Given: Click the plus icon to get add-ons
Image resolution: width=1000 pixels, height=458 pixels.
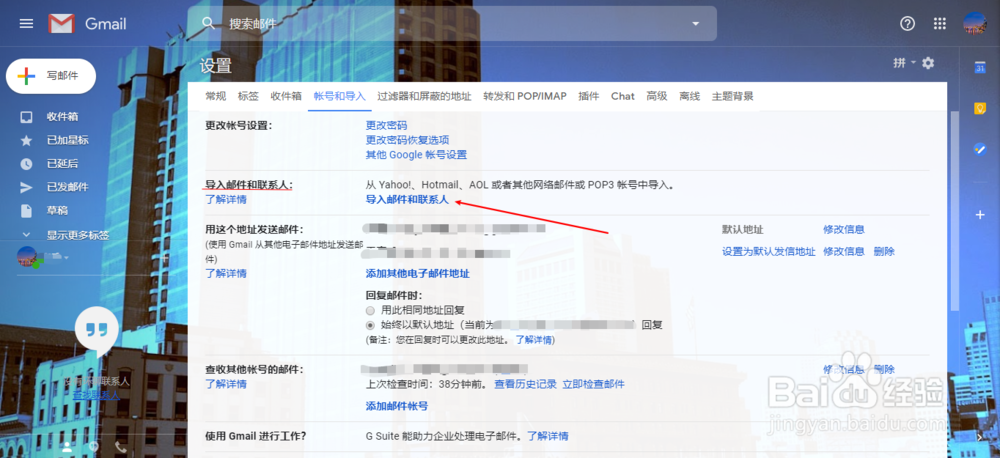Looking at the screenshot, I should [981, 215].
